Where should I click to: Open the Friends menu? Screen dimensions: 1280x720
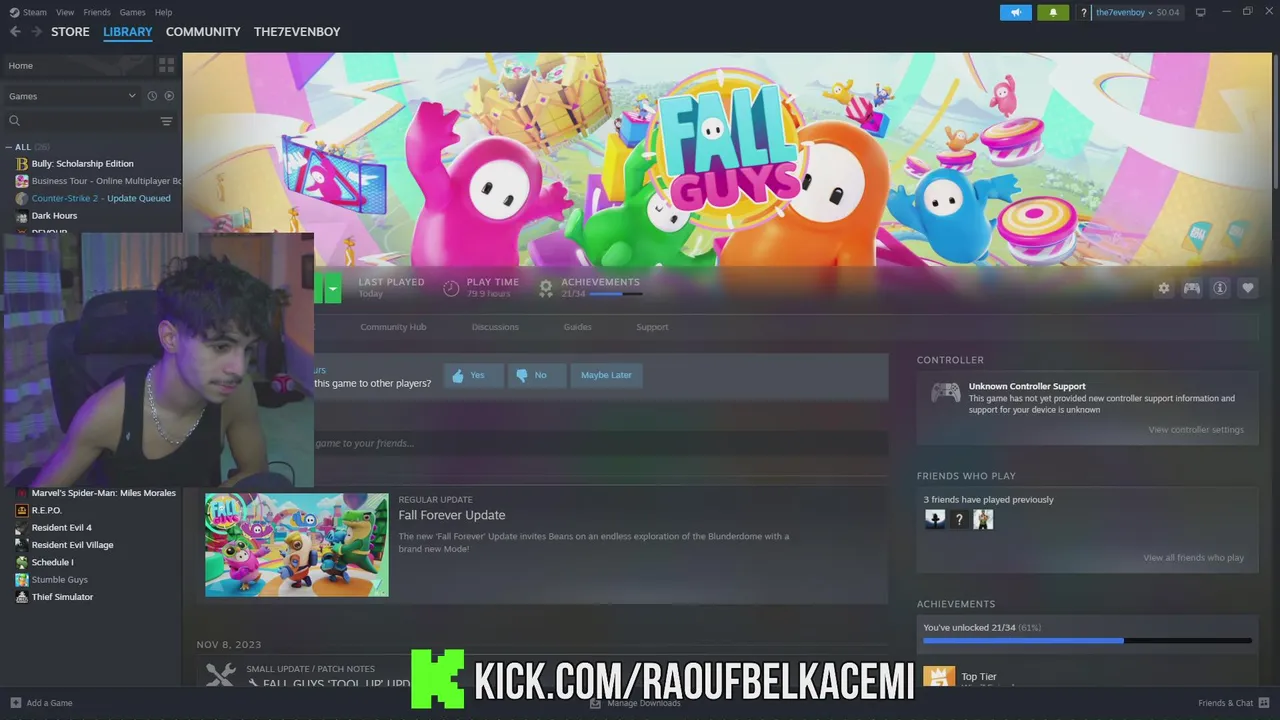click(97, 12)
